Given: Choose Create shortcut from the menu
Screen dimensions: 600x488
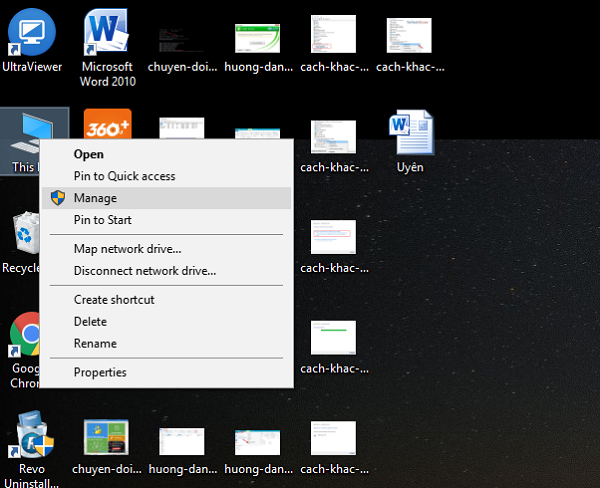Looking at the screenshot, I should [114, 300].
